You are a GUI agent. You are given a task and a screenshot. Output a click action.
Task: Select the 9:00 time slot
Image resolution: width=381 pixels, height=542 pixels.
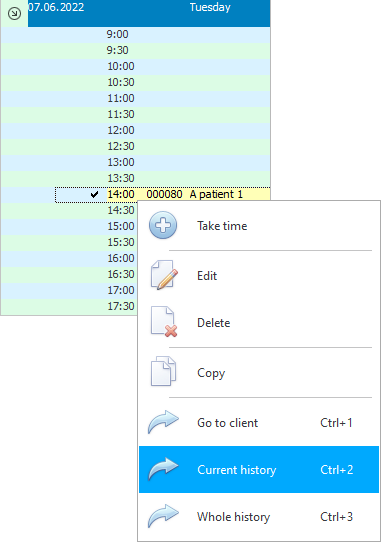click(135, 35)
